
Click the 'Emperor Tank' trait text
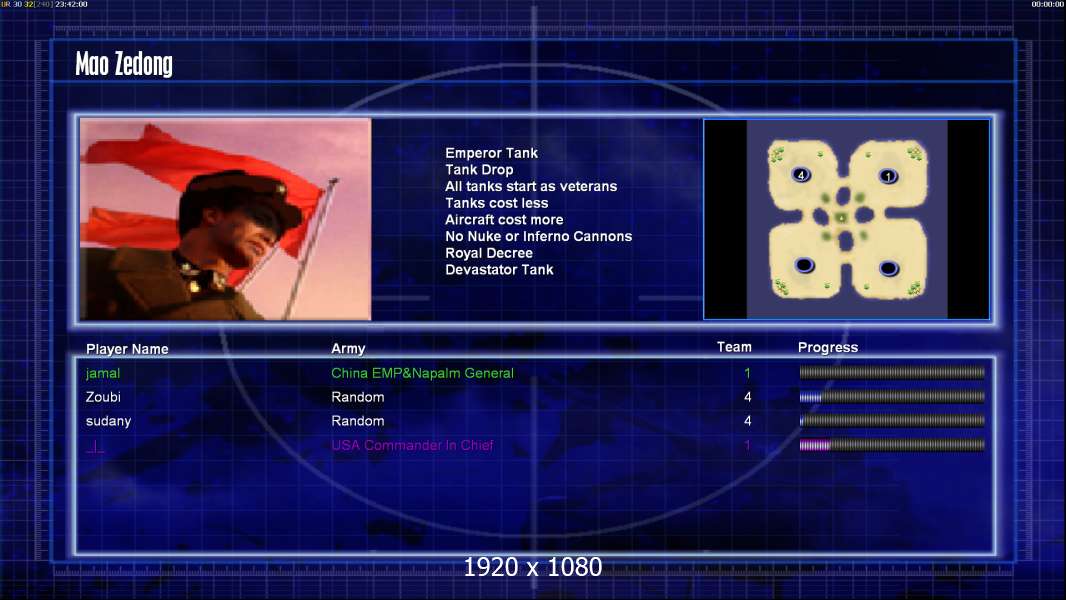click(492, 154)
